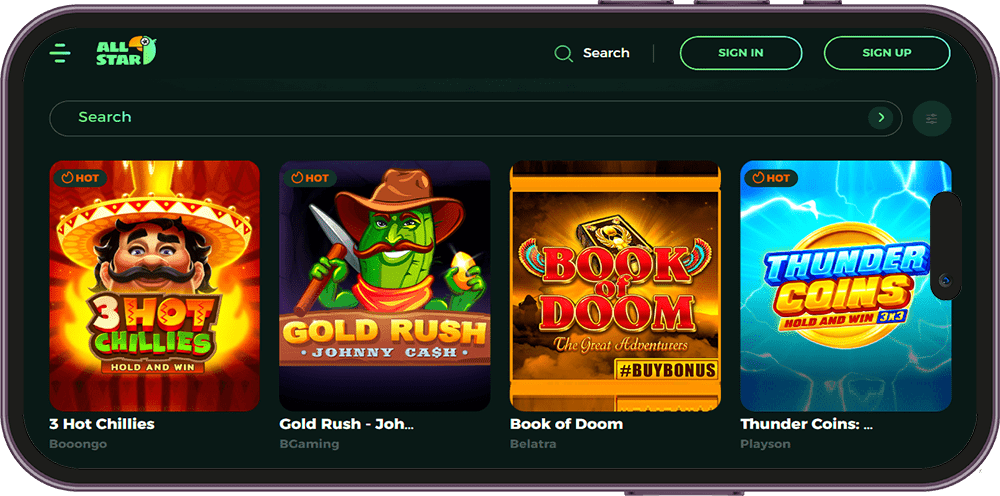The width and height of the screenshot is (1000, 496).
Task: Click the "Book of Doom" title
Action: click(566, 424)
